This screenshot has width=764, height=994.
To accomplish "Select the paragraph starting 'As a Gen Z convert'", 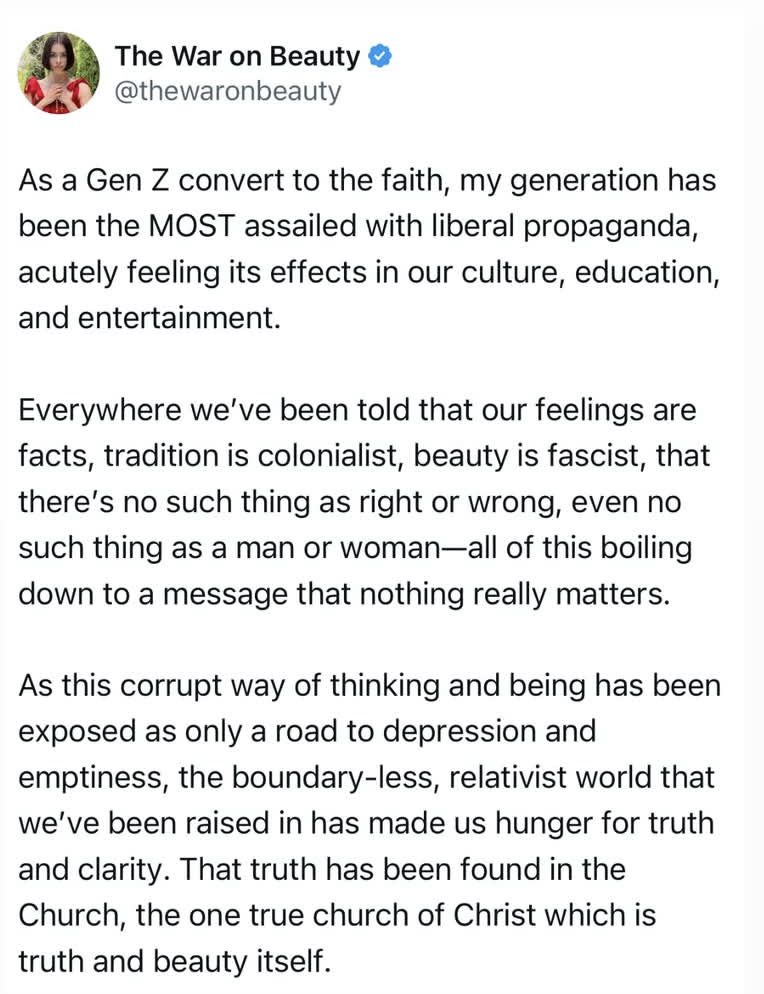I will pos(369,248).
